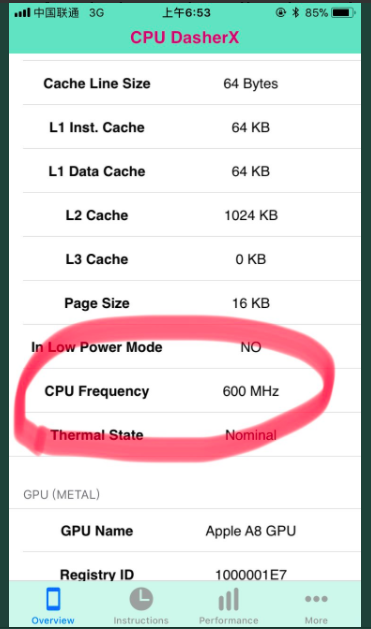Select the L3 Cache row
Viewport: 371px width, 629px height.
[x=185, y=259]
